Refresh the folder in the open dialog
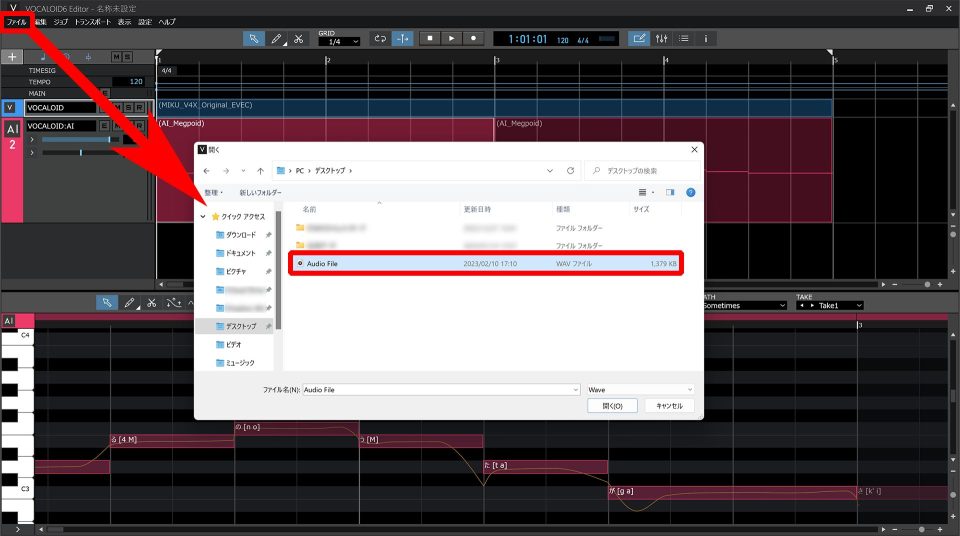The width and height of the screenshot is (960, 536). tap(570, 171)
